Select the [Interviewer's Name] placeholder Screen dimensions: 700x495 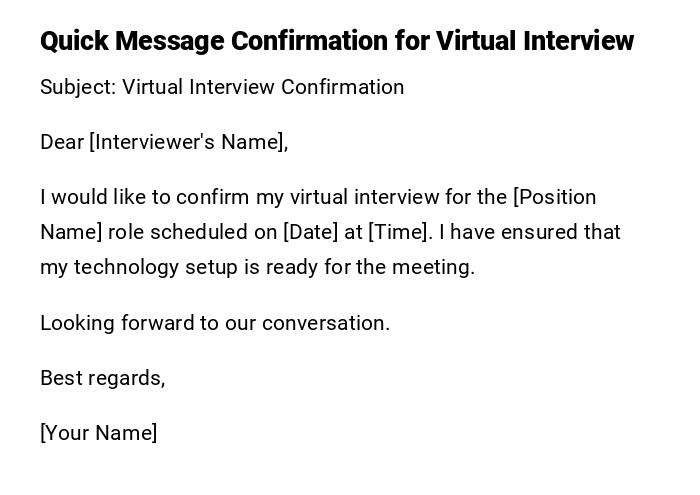(189, 142)
